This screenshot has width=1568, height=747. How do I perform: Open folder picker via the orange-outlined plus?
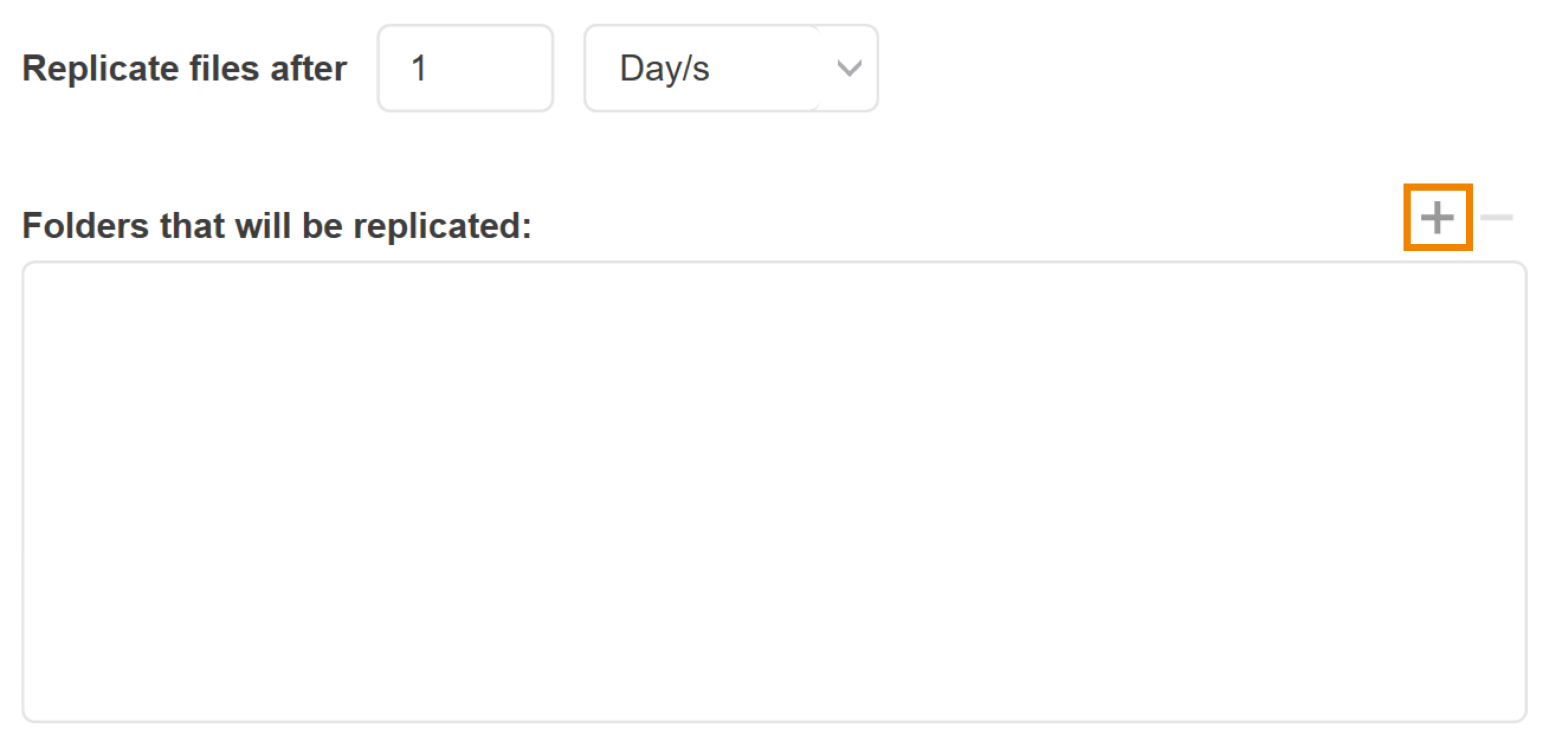click(x=1437, y=217)
